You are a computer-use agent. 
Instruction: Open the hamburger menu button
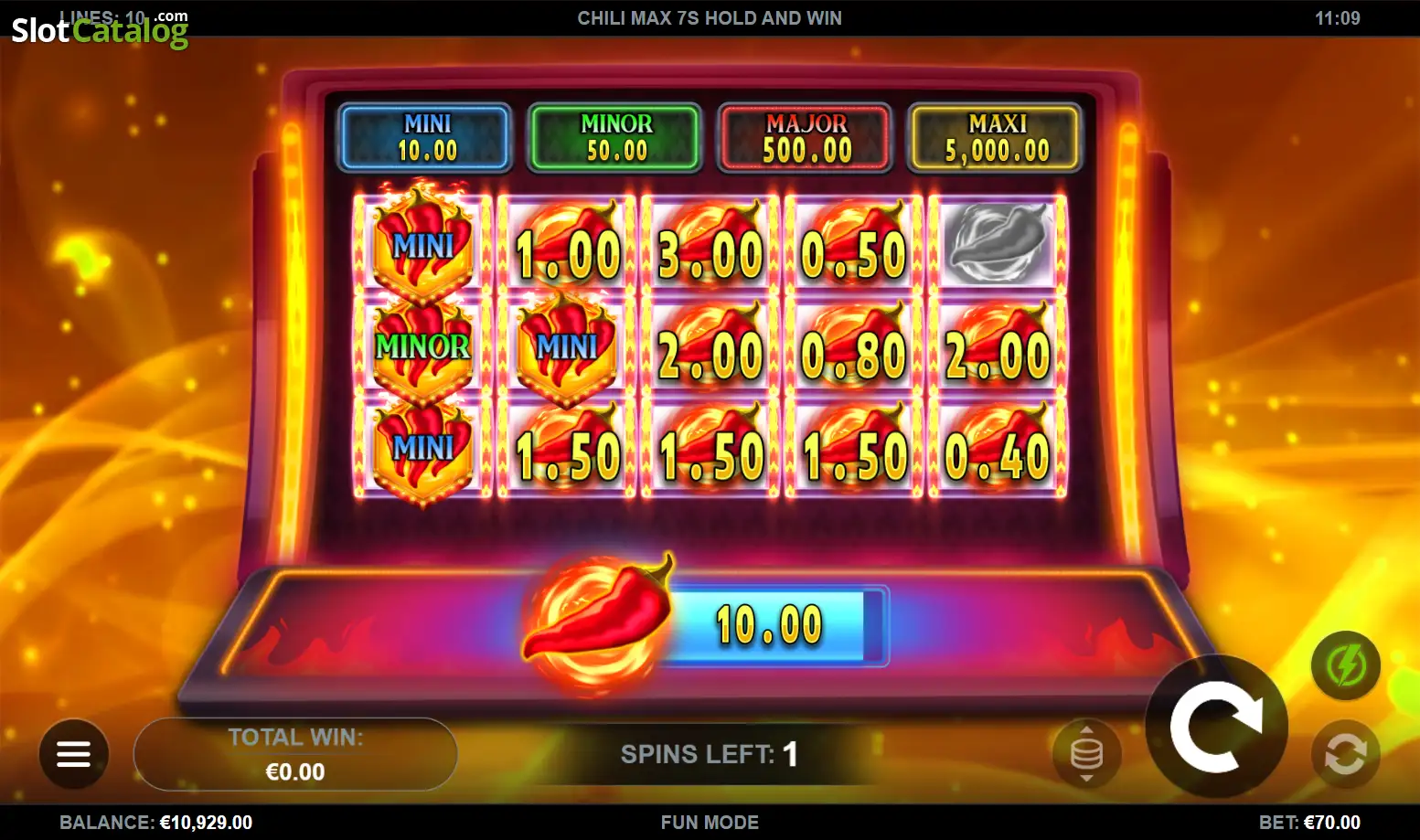click(x=73, y=754)
